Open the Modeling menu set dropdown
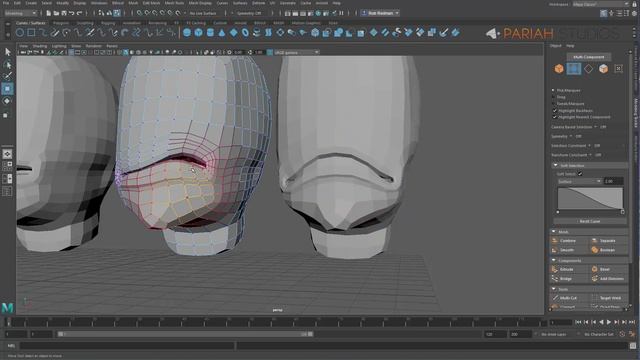The image size is (640, 360). 20,13
